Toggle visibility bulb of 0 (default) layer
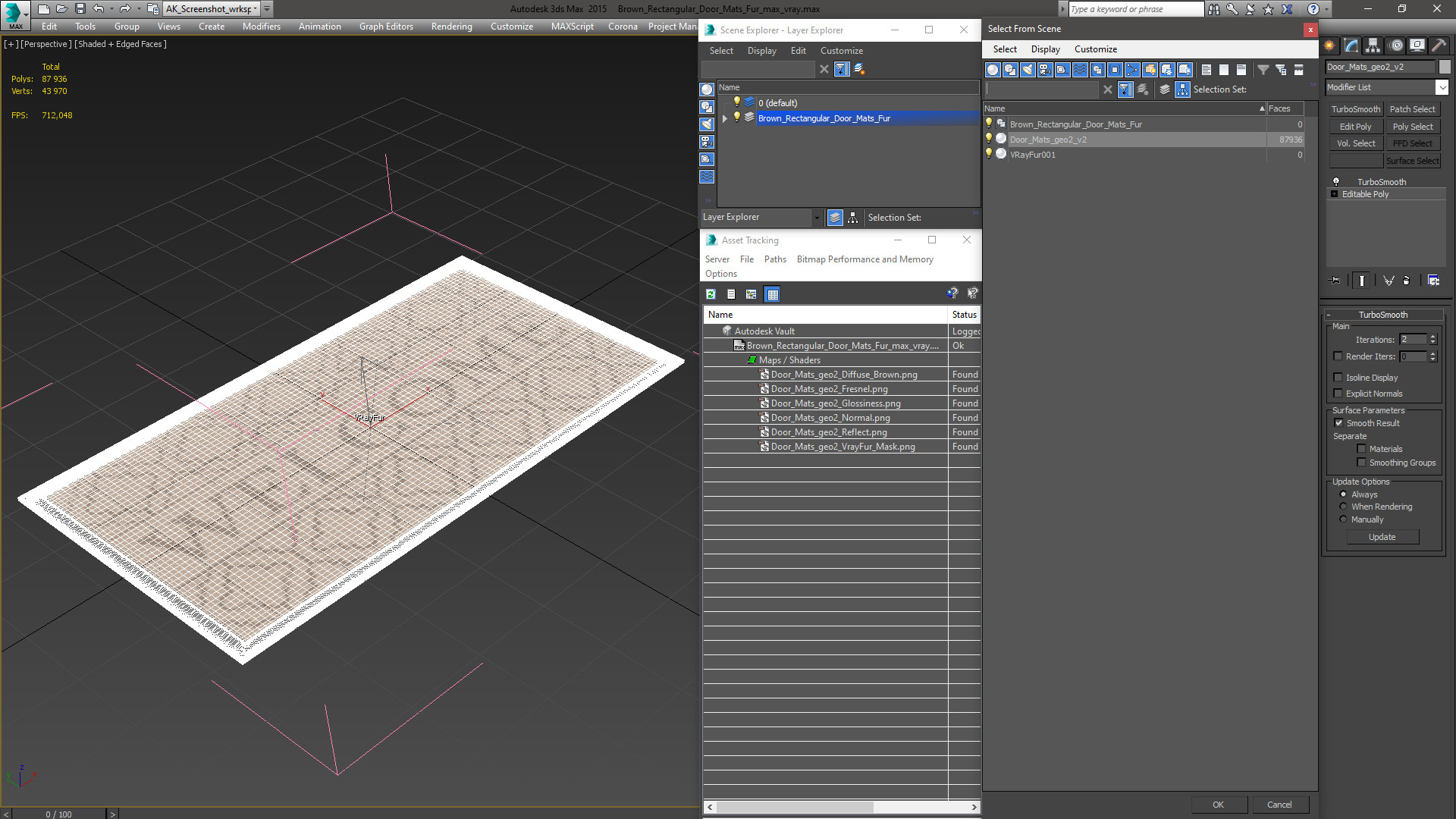Viewport: 1456px width, 819px height. [736, 102]
